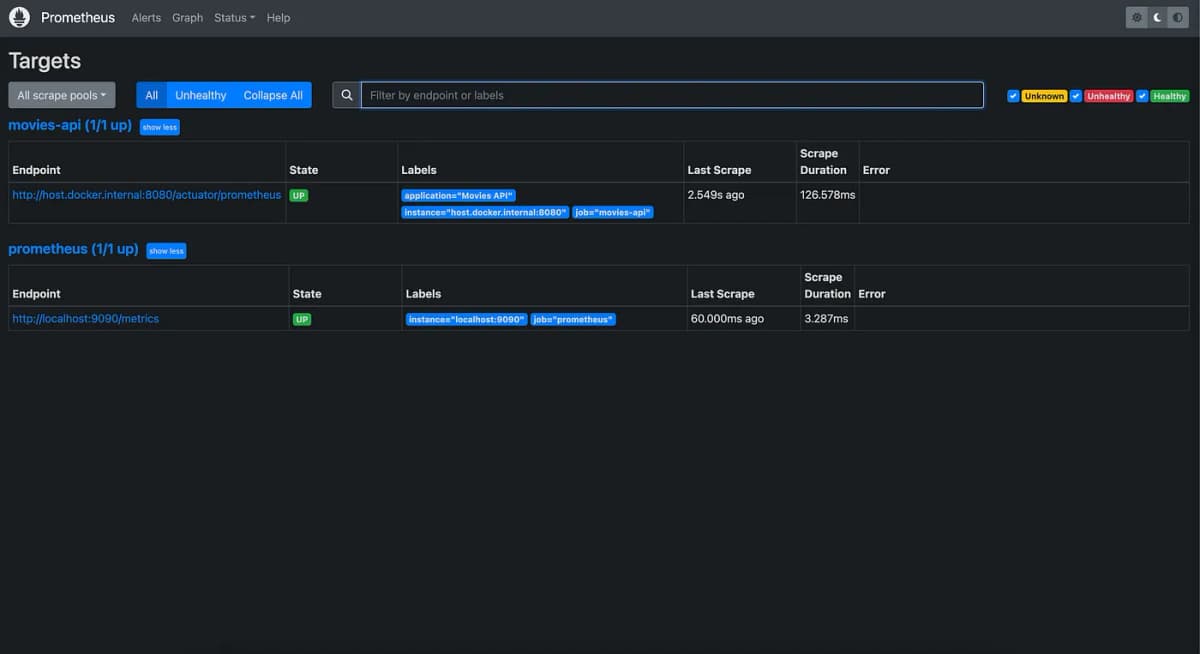Click the 3.287ms scrape duration value

click(826, 319)
